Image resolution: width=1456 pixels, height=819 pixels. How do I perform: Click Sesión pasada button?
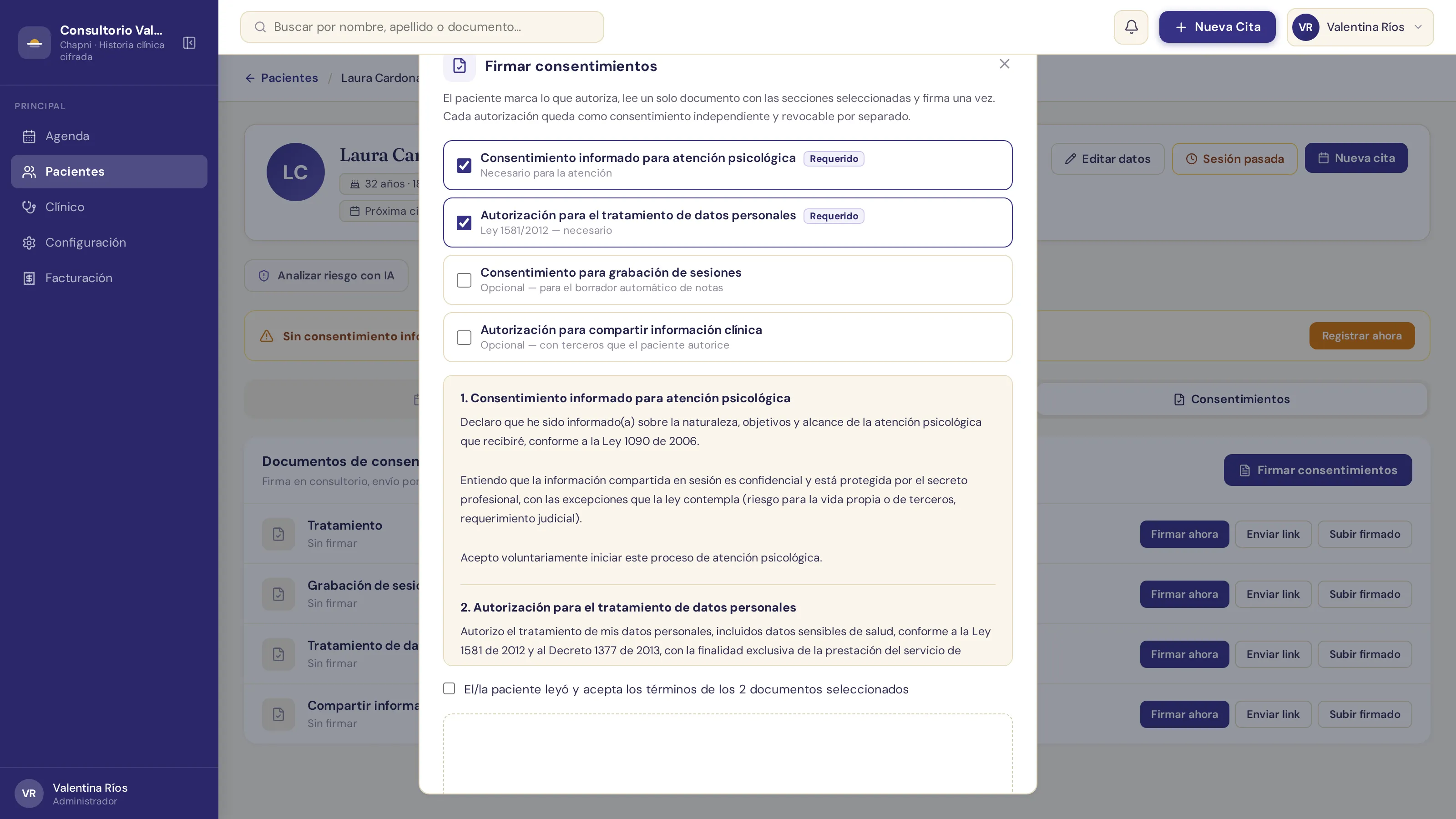coord(1234,159)
